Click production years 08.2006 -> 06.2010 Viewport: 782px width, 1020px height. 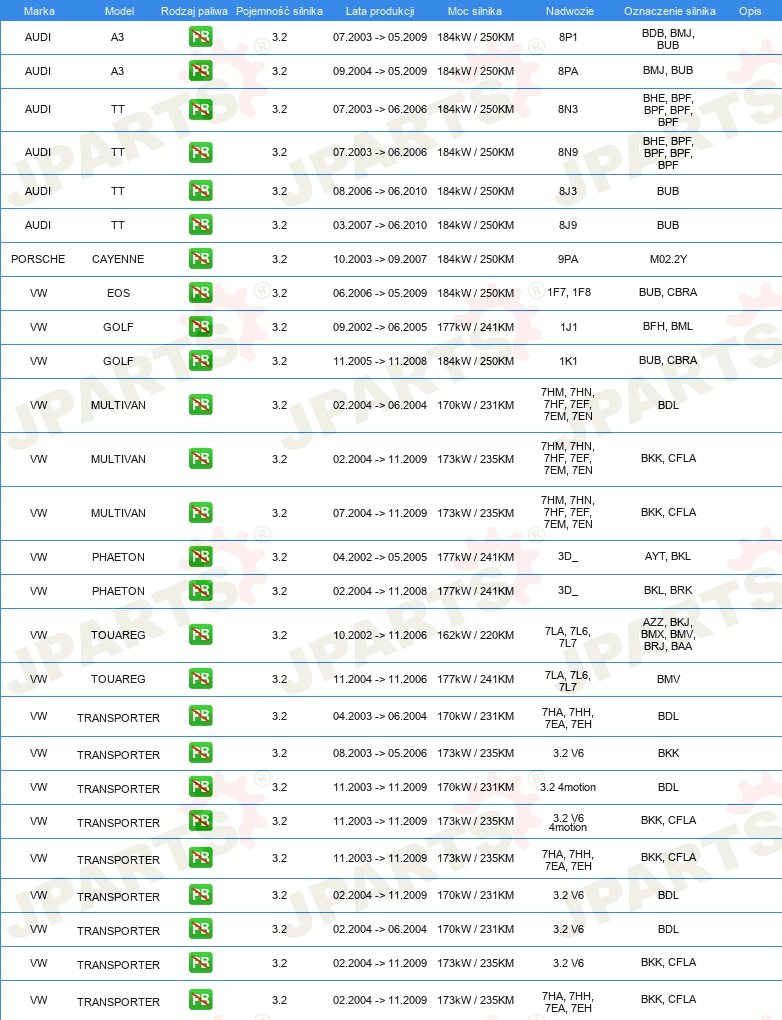pos(380,191)
